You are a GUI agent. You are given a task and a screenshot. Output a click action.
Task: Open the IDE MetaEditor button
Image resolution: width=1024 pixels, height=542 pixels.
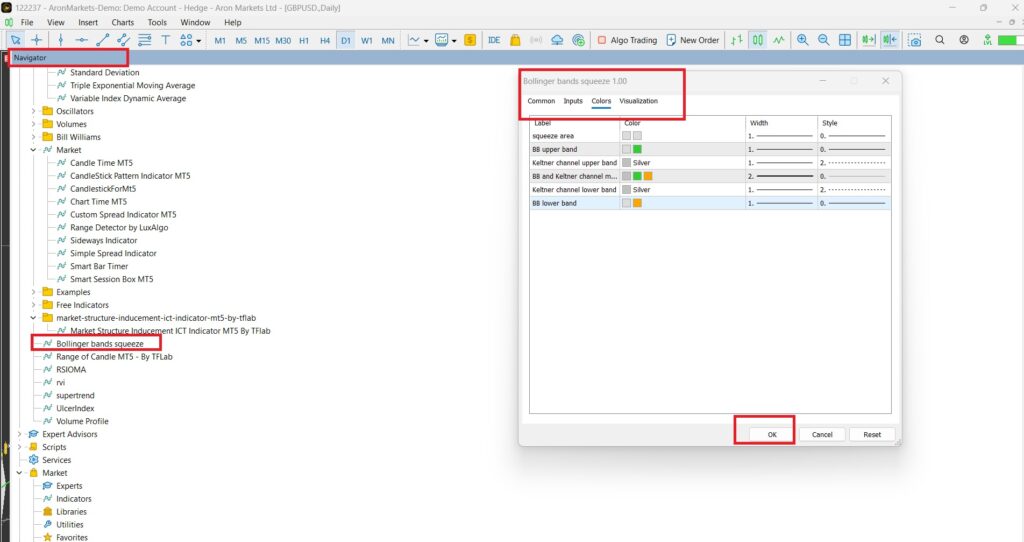tap(493, 40)
